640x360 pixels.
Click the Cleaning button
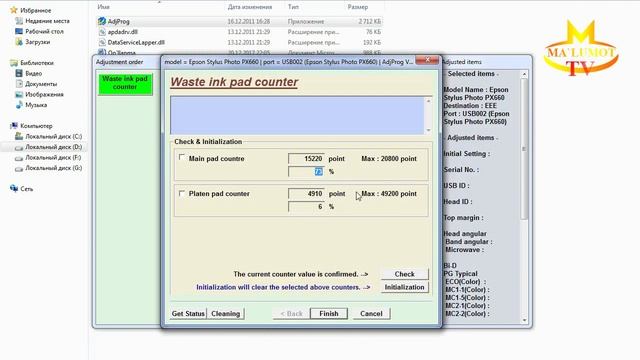pos(226,313)
